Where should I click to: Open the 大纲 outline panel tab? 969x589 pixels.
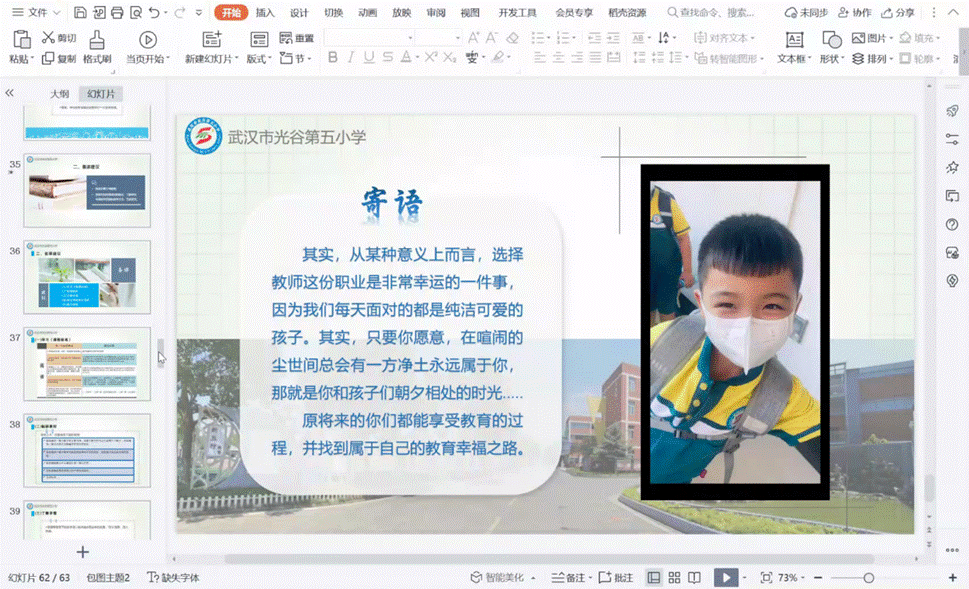click(60, 94)
